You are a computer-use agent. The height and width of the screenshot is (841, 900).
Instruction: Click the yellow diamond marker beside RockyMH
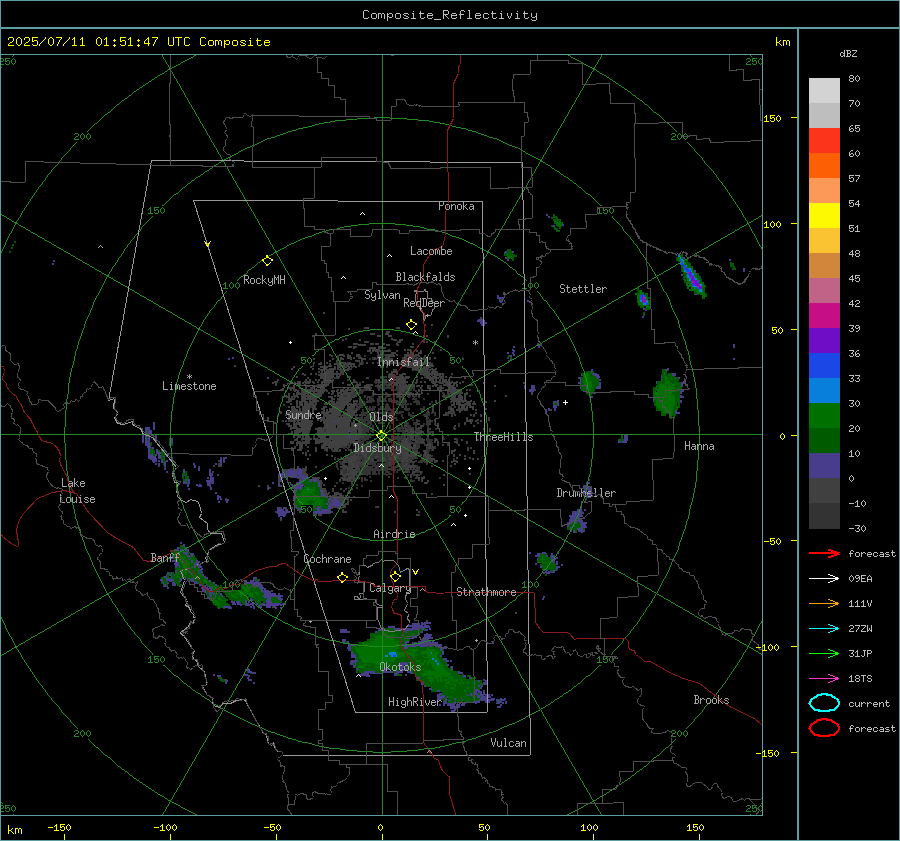pyautogui.click(x=267, y=261)
